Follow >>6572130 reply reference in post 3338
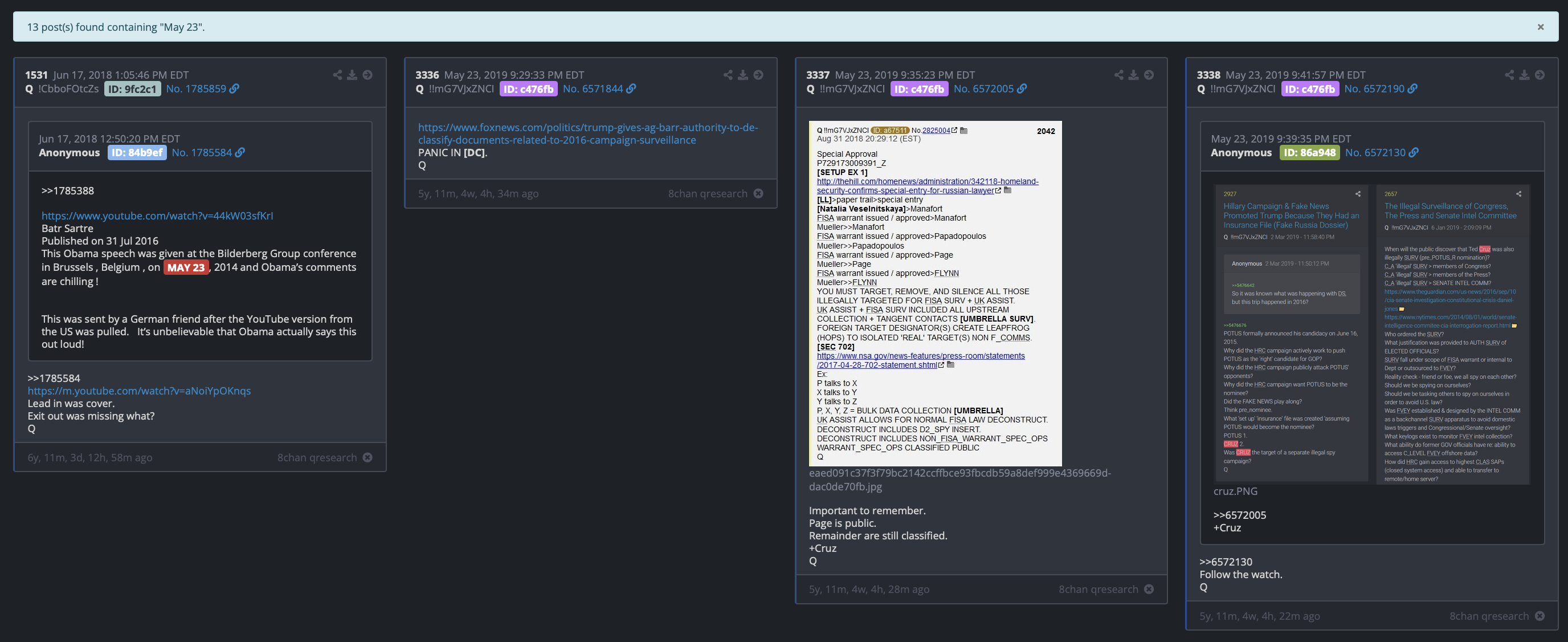The width and height of the screenshot is (1568, 642). [1226, 562]
